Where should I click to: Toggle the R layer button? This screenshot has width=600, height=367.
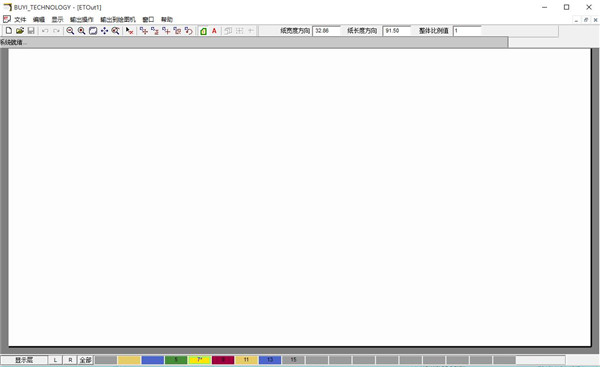[70, 360]
